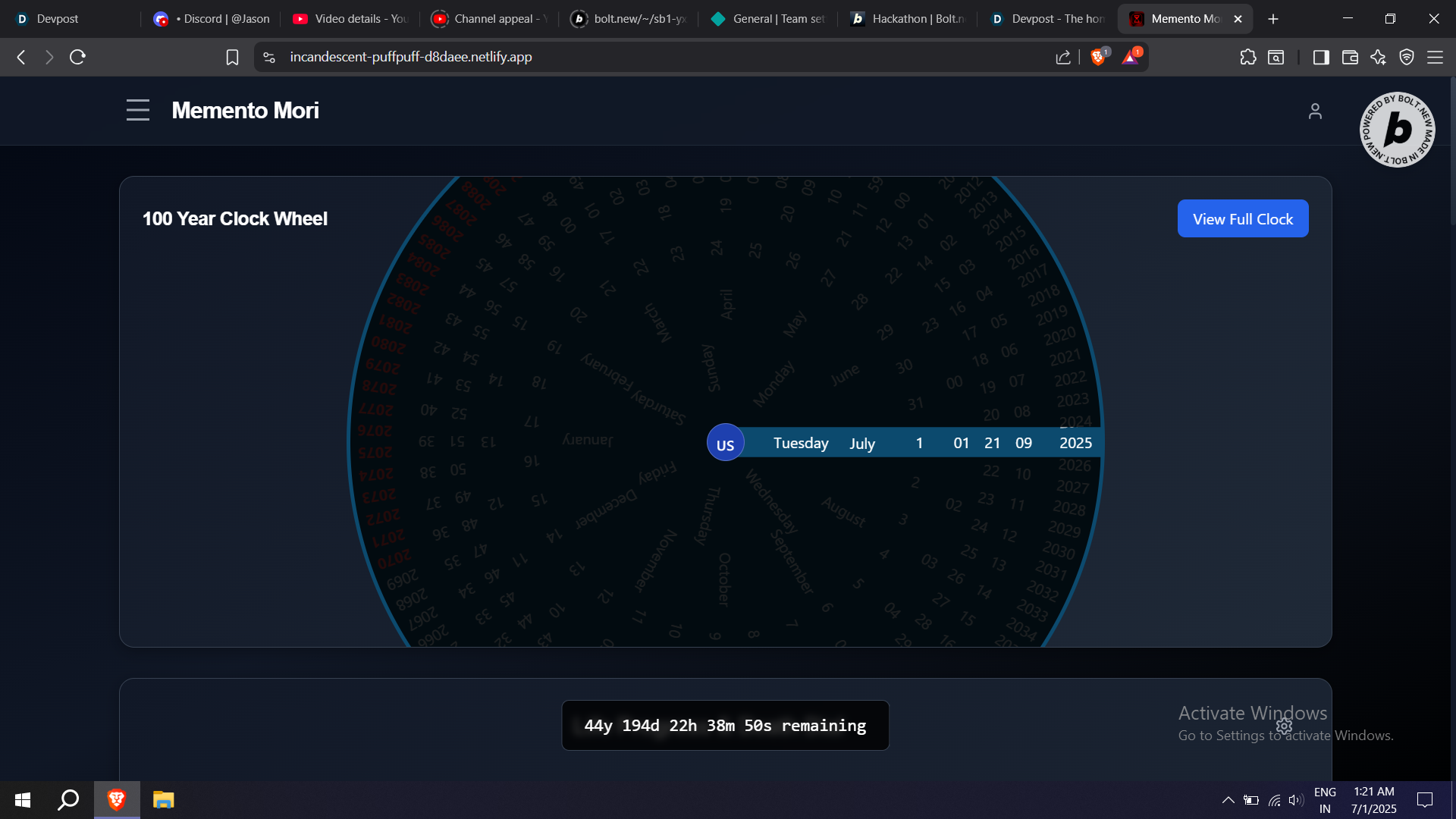Screen dimensions: 1456x819
Task: Click the Brave Shields lion icon
Action: pyautogui.click(x=1097, y=57)
